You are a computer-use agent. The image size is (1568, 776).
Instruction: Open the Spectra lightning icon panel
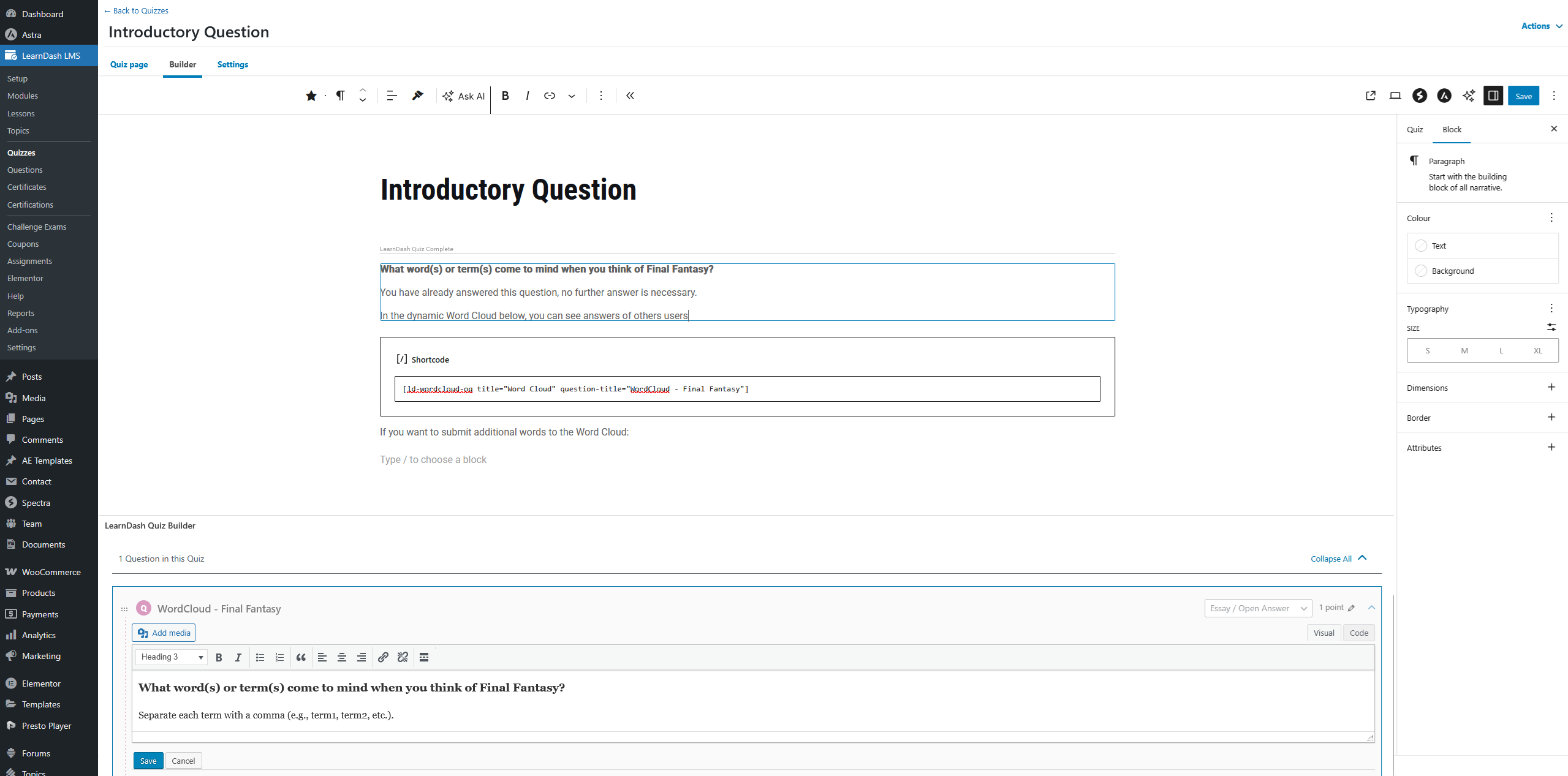1420,96
